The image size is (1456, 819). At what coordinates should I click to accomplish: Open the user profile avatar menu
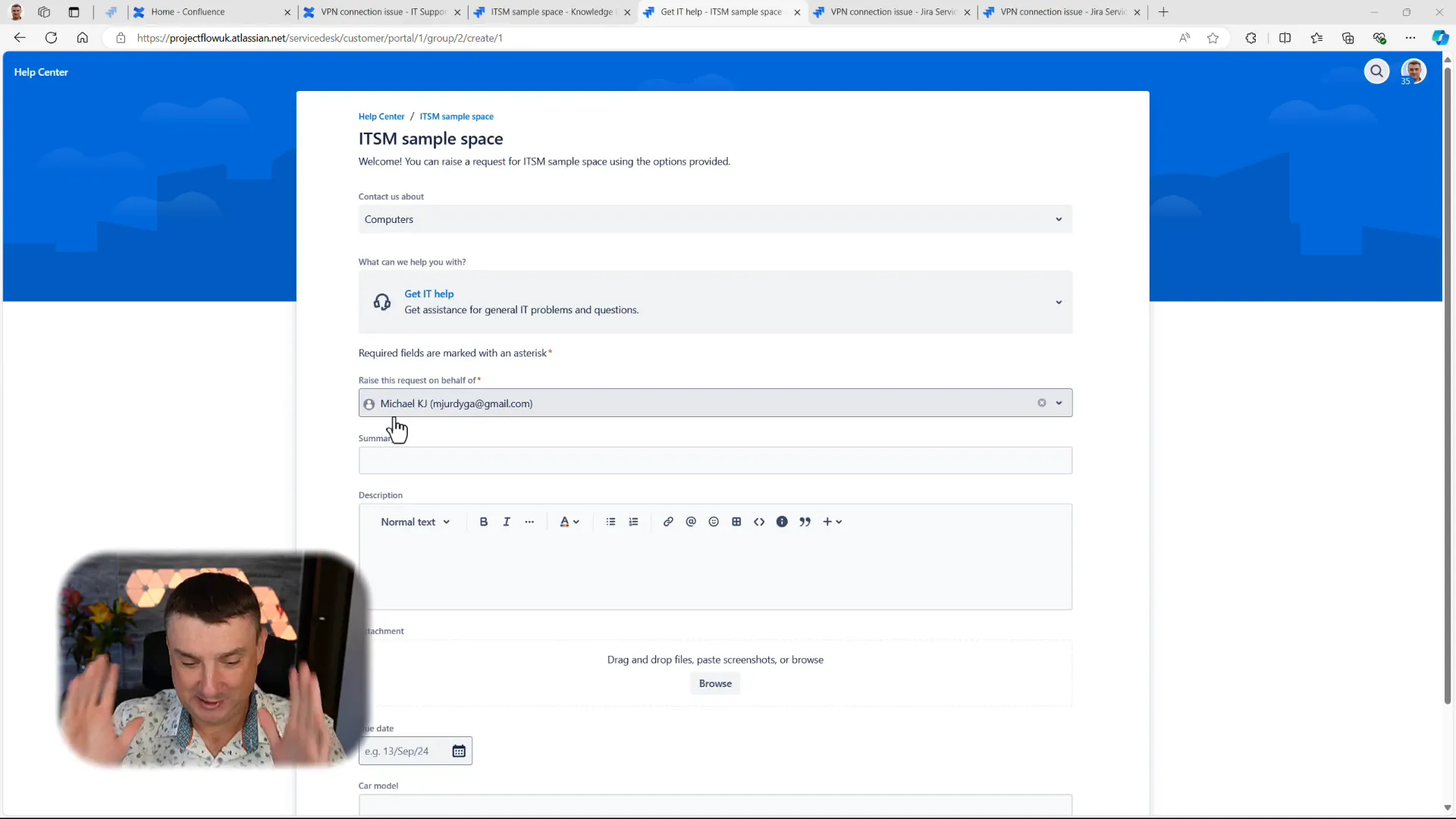click(x=1414, y=71)
